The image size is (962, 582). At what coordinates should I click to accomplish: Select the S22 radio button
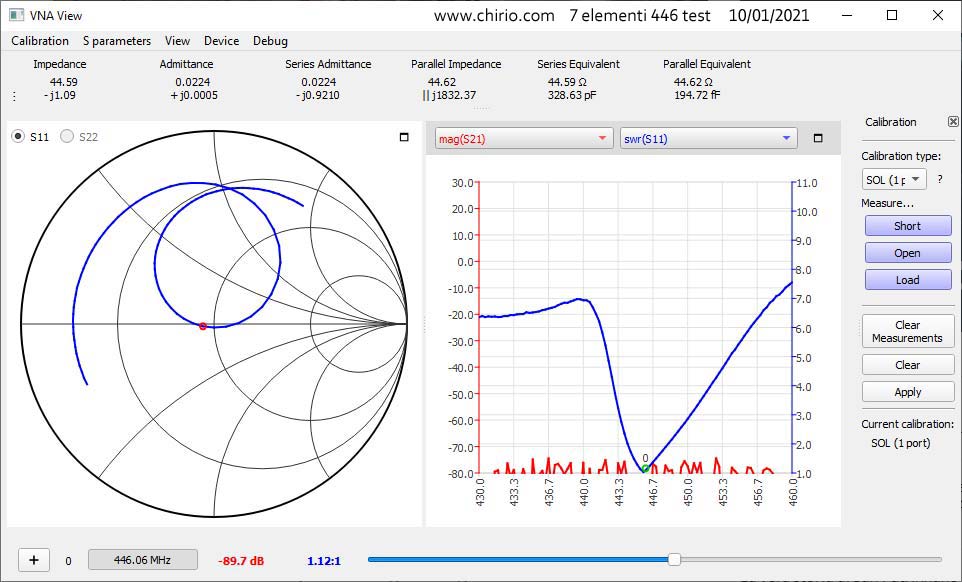point(68,137)
